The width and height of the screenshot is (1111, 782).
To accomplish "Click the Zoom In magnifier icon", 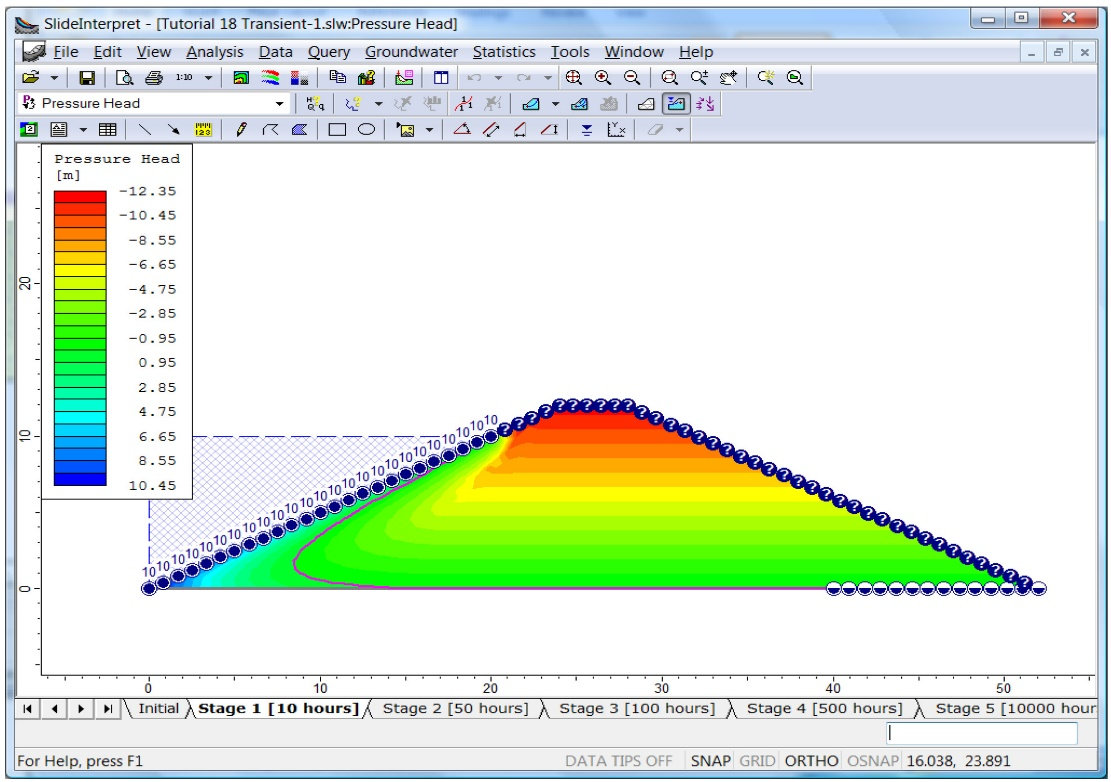I will [602, 77].
